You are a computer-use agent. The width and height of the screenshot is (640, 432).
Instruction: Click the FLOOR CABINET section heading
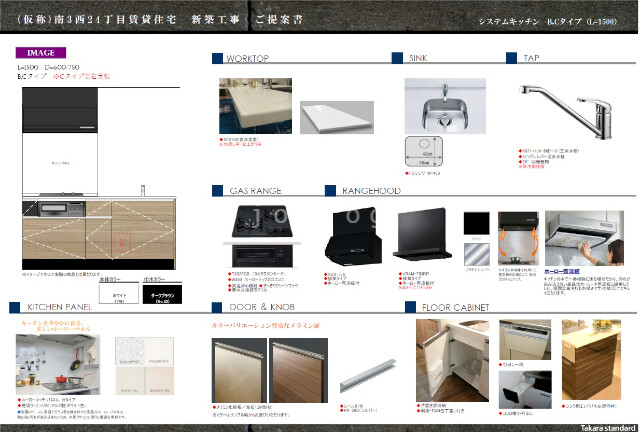455,307
